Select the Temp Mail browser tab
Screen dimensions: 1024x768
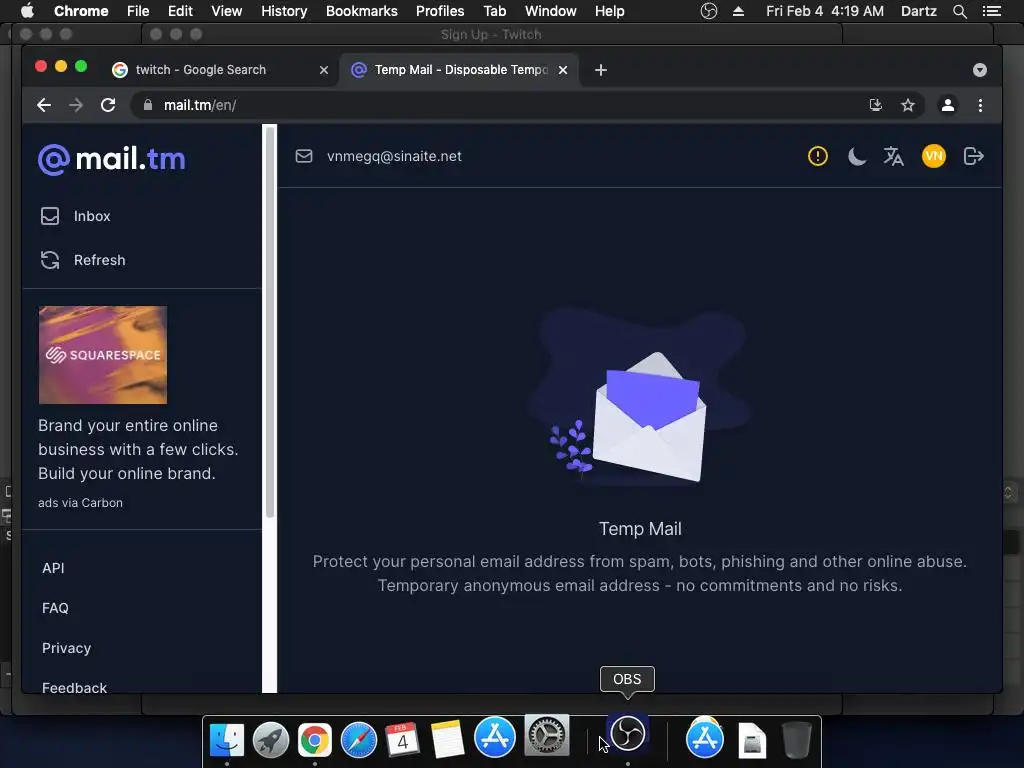click(x=458, y=70)
